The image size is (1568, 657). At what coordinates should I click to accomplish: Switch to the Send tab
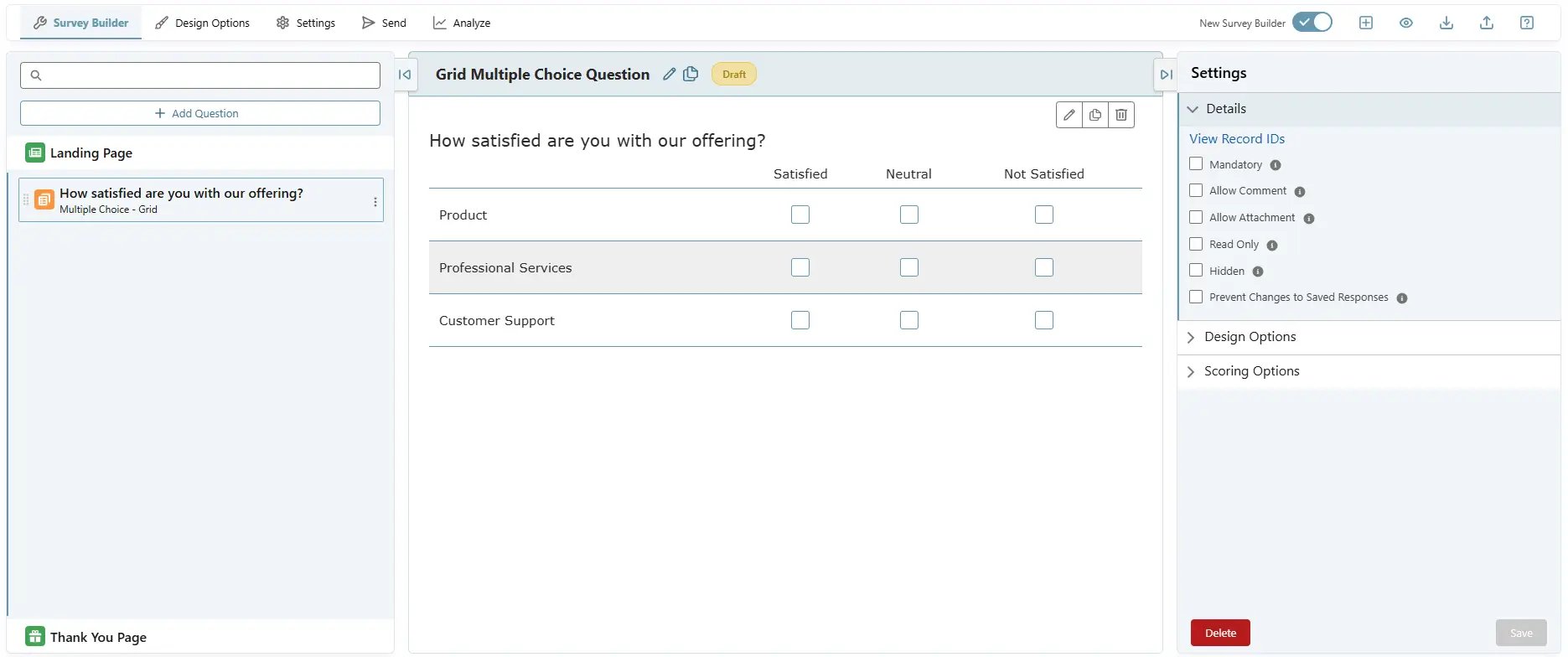point(384,23)
